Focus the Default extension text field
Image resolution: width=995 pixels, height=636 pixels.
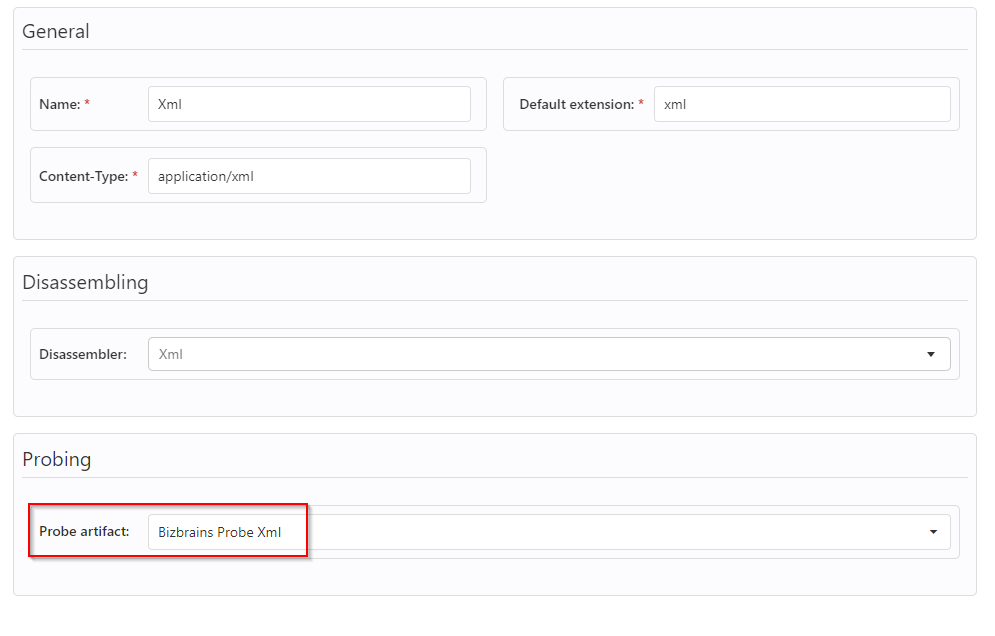point(801,104)
